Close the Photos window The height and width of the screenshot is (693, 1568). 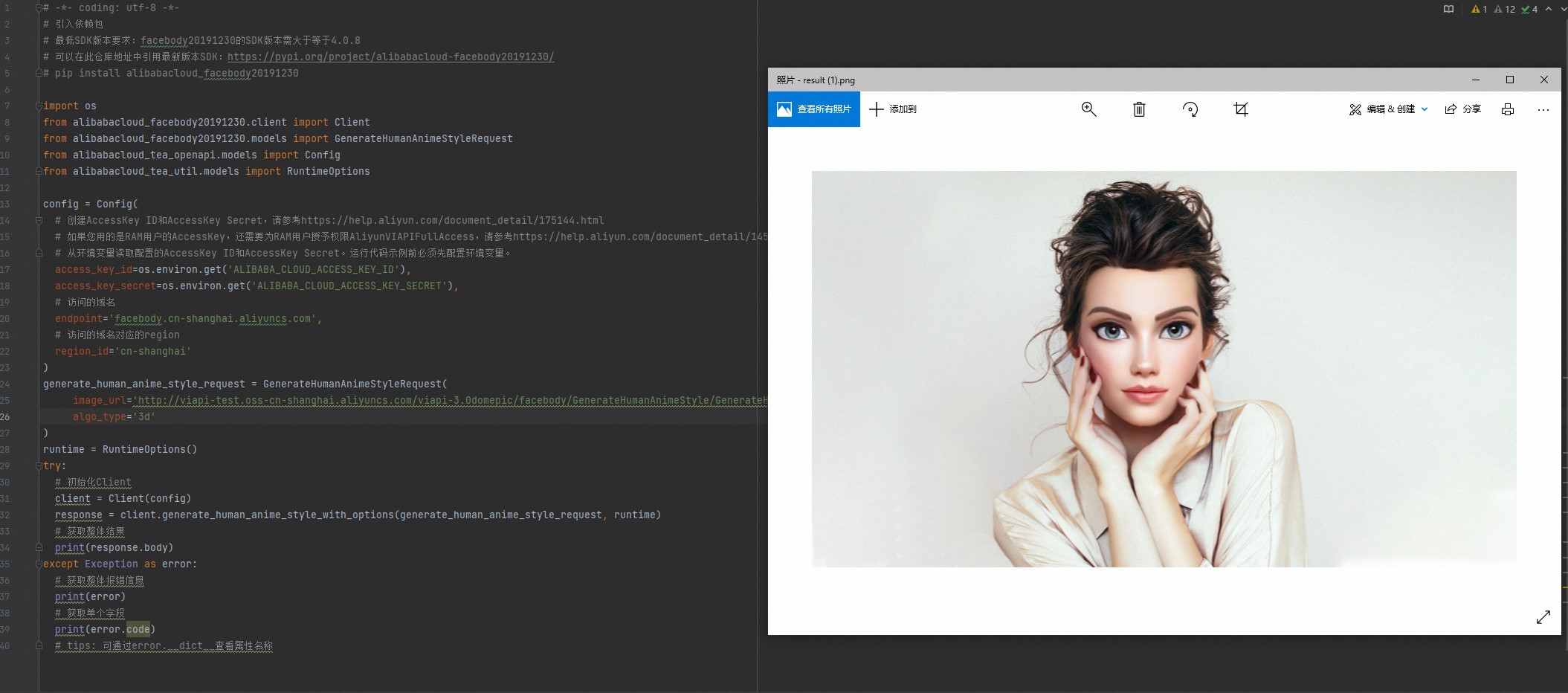[1544, 80]
